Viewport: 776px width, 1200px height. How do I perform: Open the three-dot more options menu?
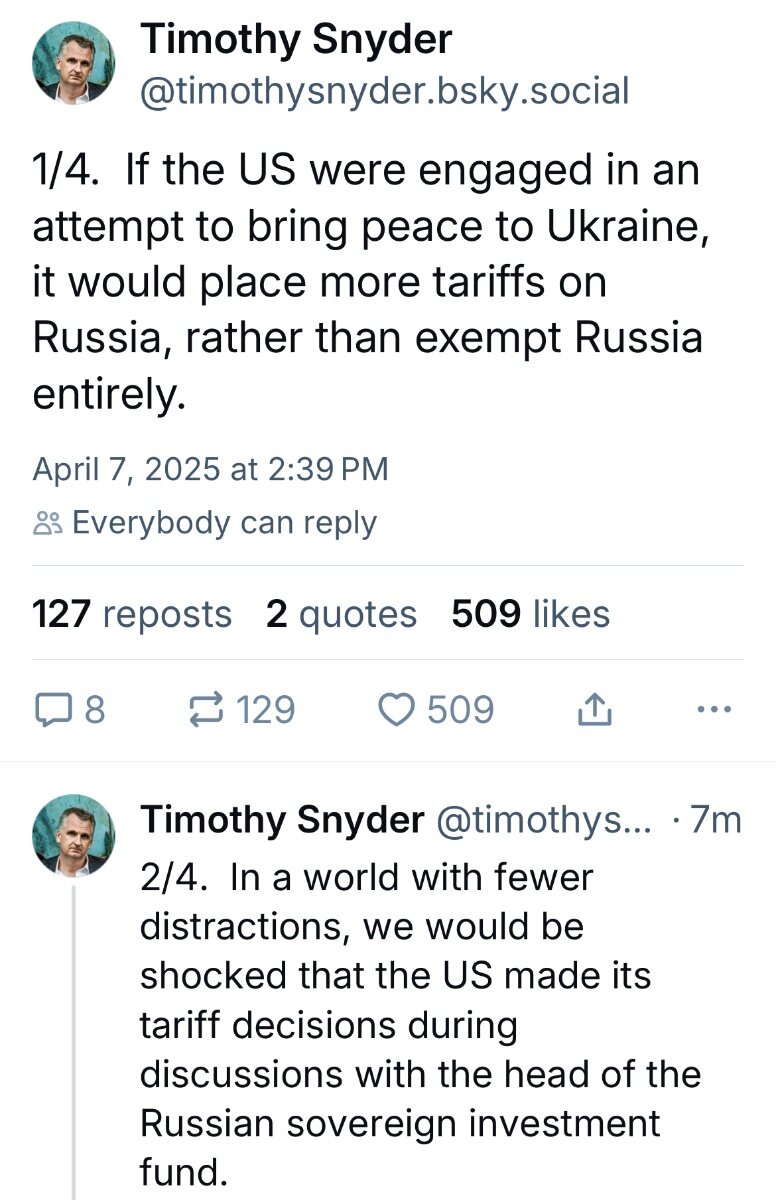[713, 710]
